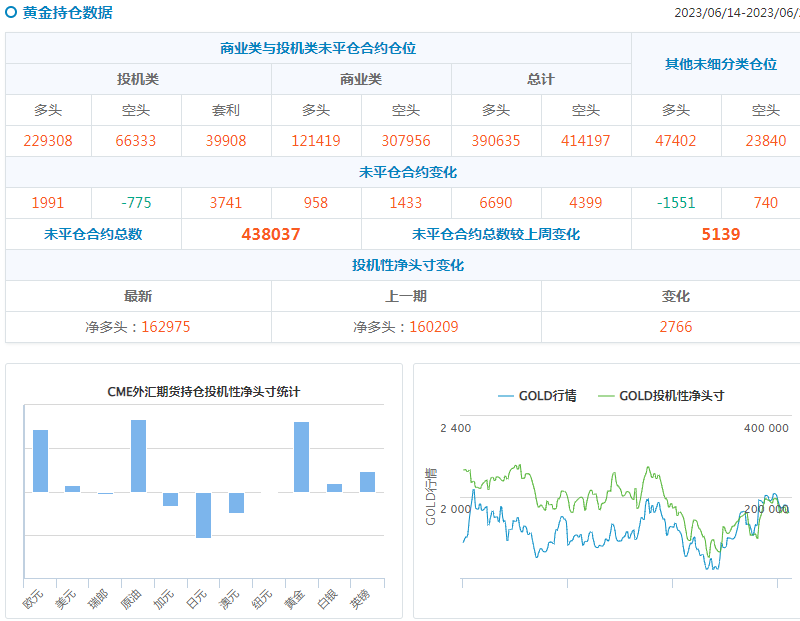Image resolution: width=800 pixels, height=621 pixels.
Task: Click the 商业类 column header
Action: 361,80
